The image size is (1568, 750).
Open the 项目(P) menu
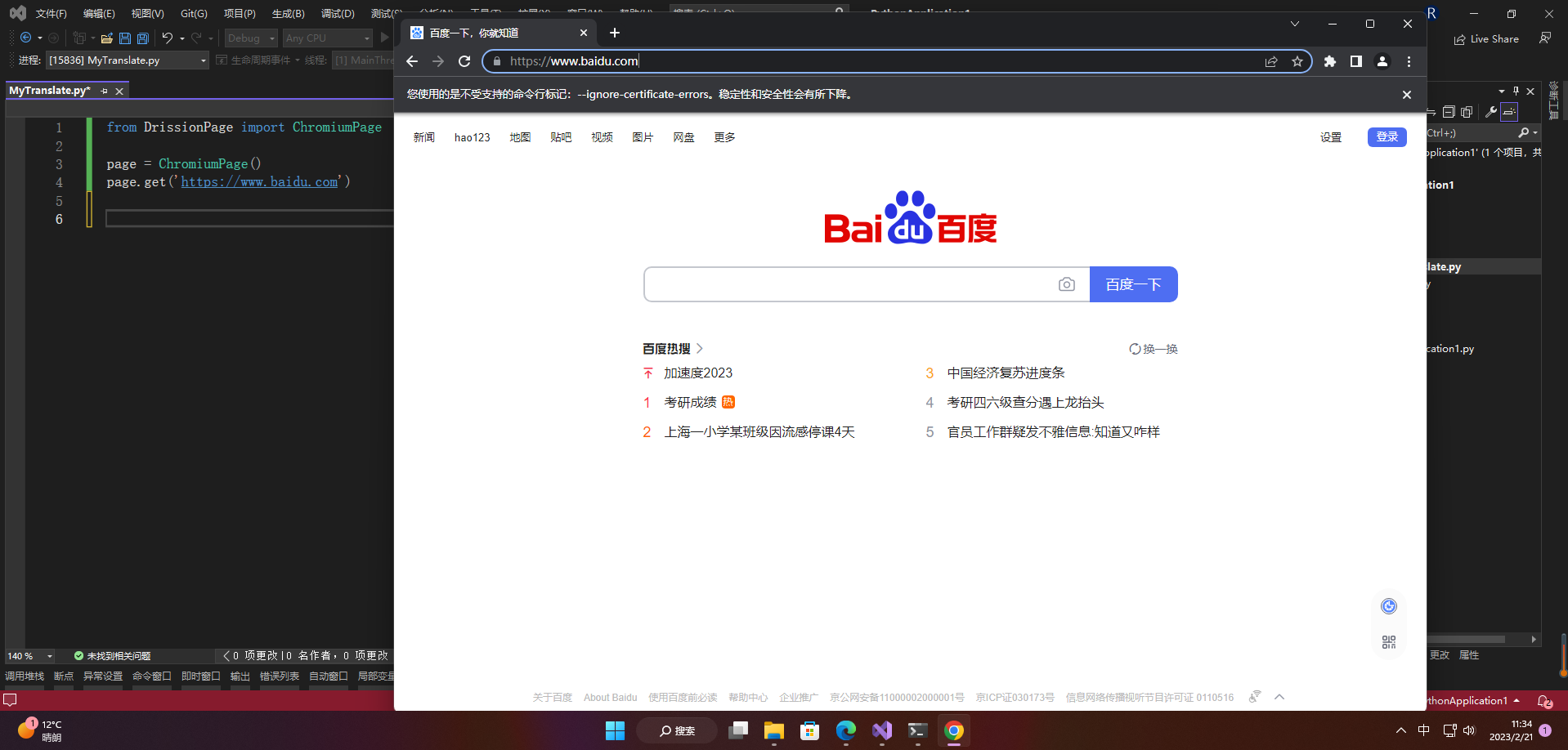[x=240, y=13]
